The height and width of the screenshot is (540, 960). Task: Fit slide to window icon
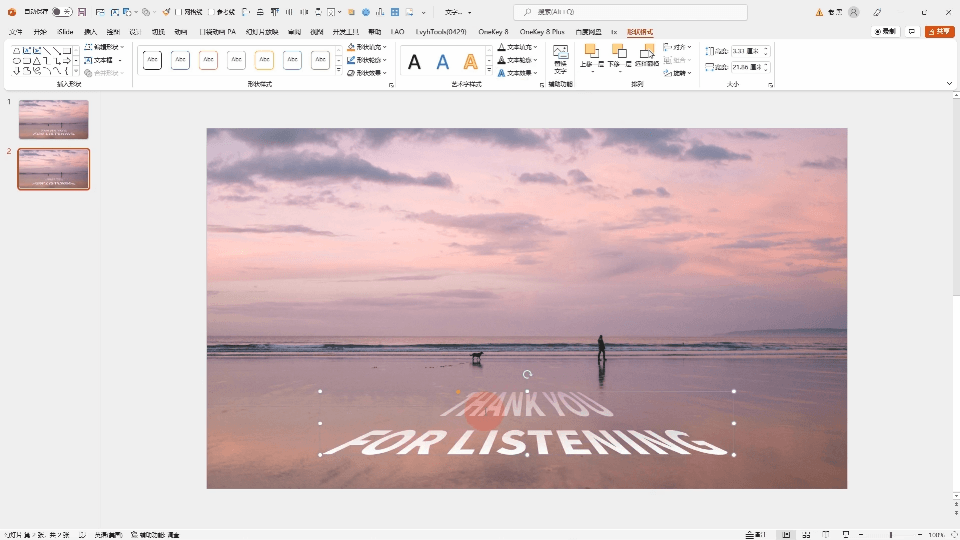click(953, 534)
